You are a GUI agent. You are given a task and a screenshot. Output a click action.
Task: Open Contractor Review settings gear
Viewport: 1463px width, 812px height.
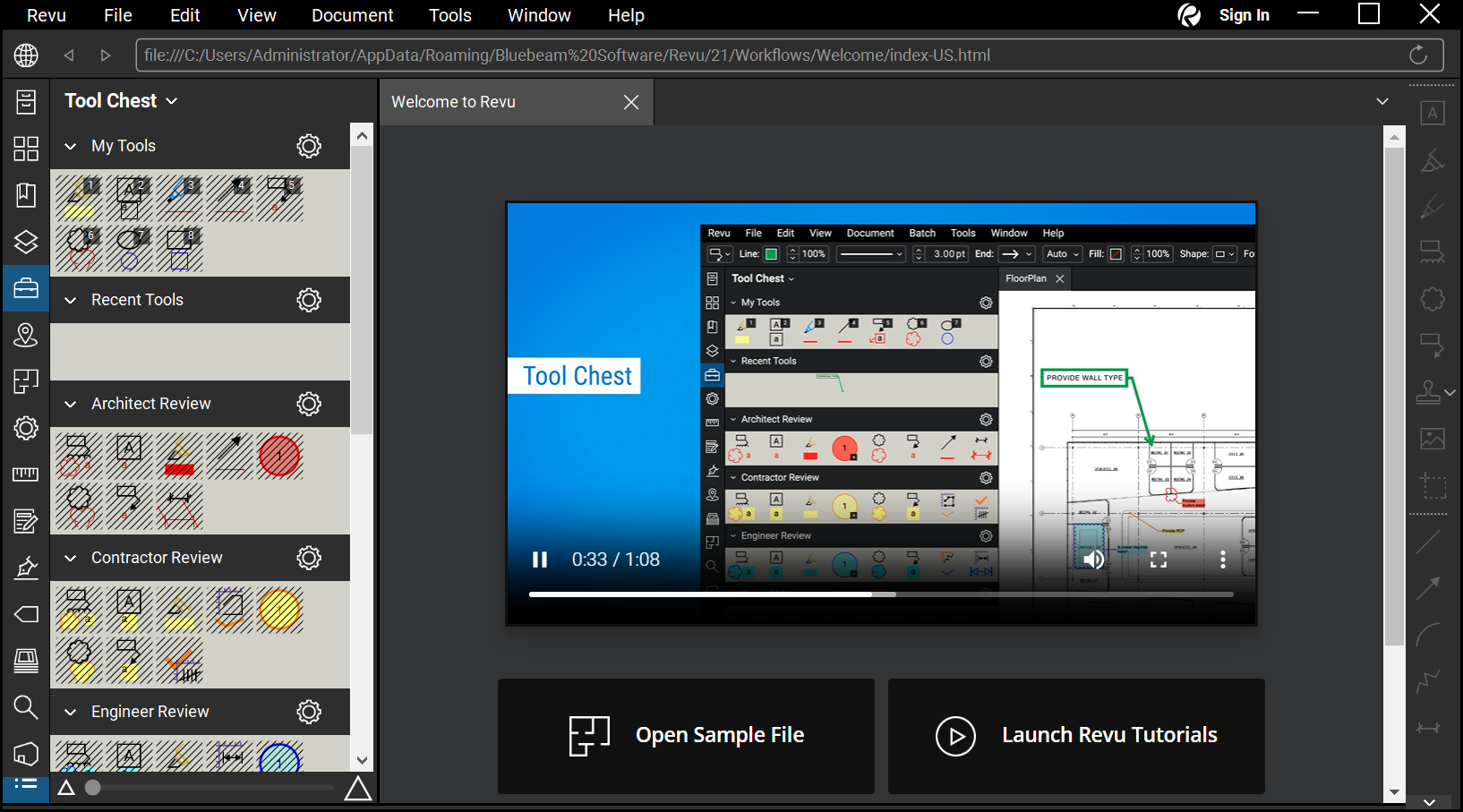309,558
